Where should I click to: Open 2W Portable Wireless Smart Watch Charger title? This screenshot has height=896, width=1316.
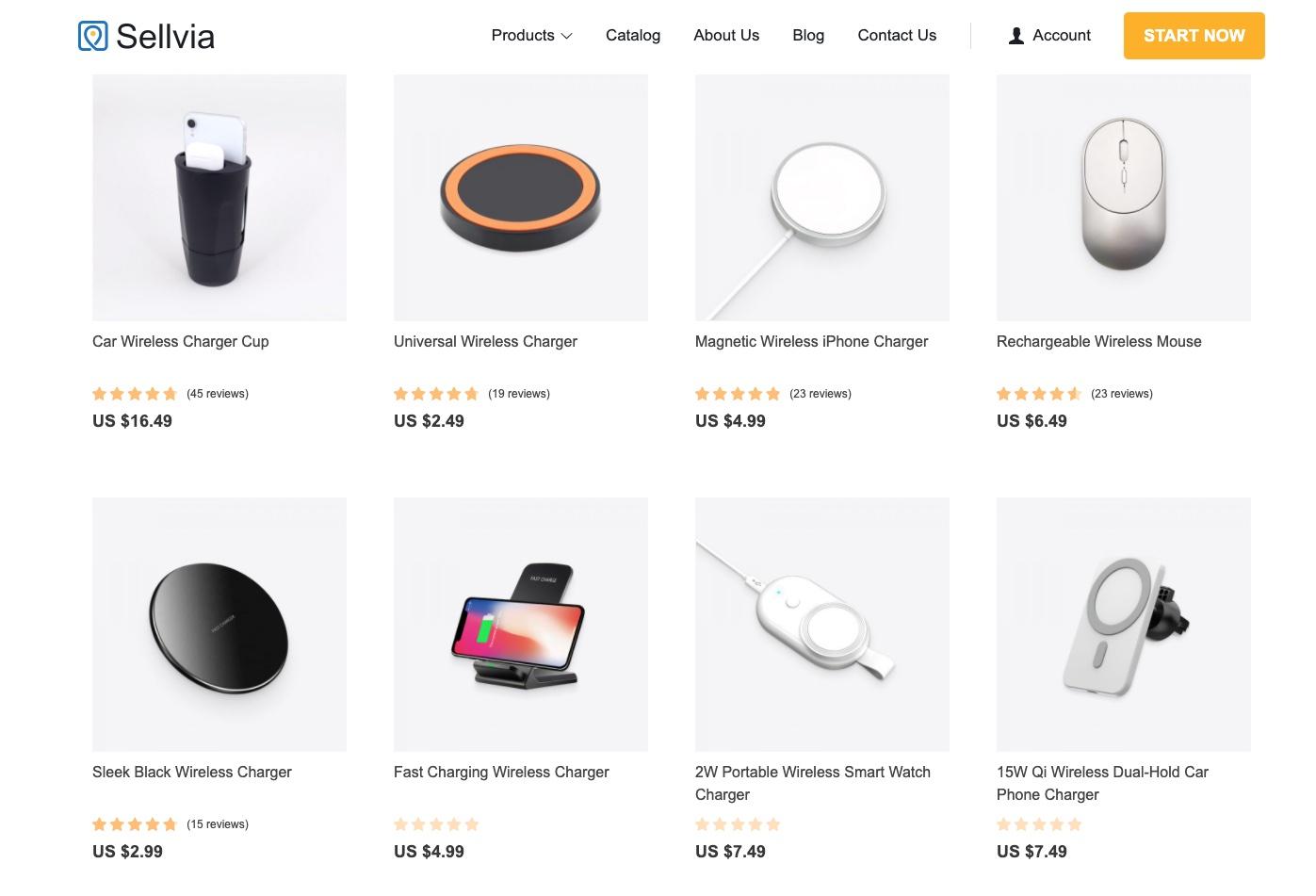(813, 783)
